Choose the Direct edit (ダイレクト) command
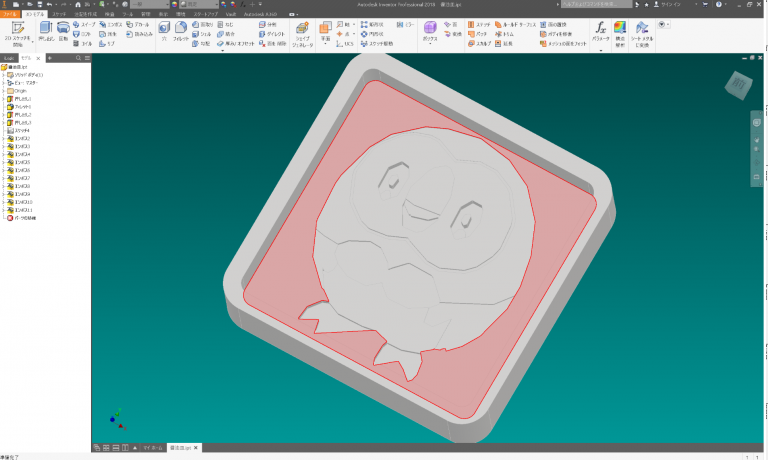Image resolution: width=768 pixels, height=460 pixels. pyautogui.click(x=272, y=34)
